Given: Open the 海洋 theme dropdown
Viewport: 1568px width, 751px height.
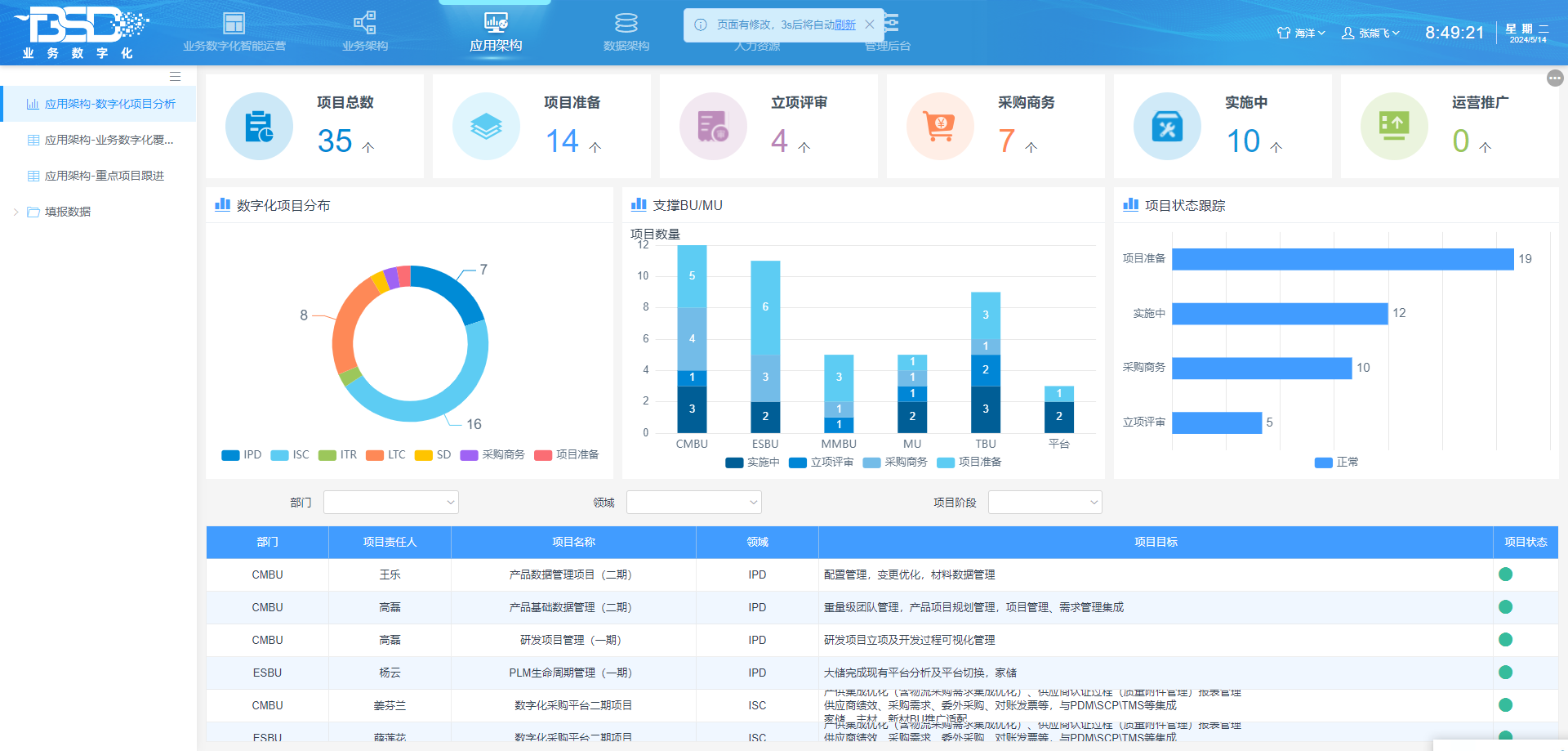Looking at the screenshot, I should (x=1301, y=33).
